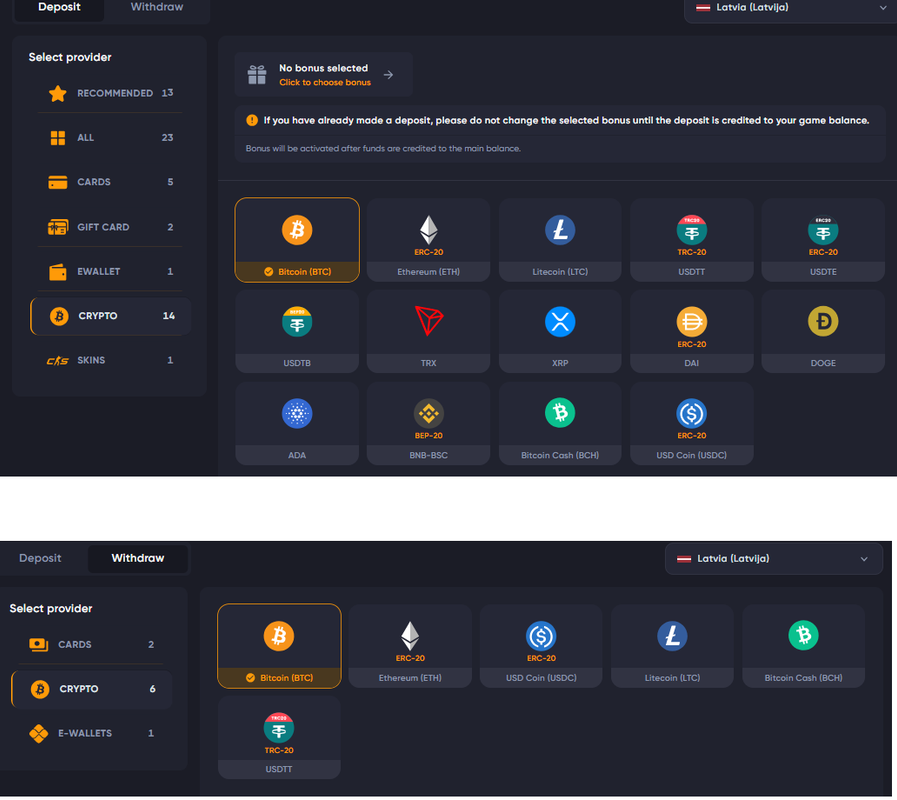
Task: Select BNB-BSC BEP-20 deposit method
Action: (x=428, y=423)
